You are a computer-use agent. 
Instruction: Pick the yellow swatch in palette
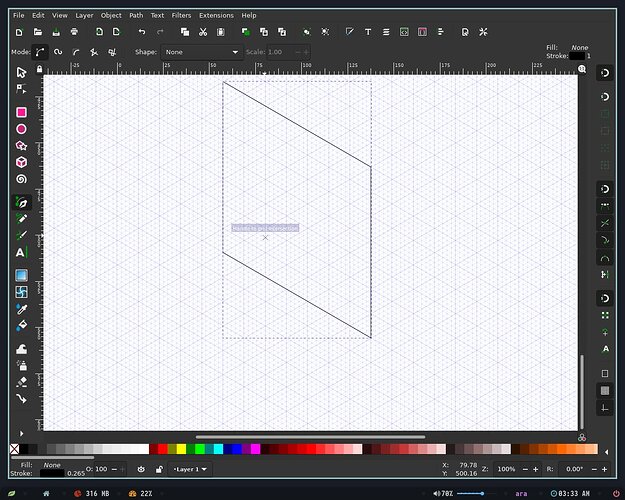181,449
